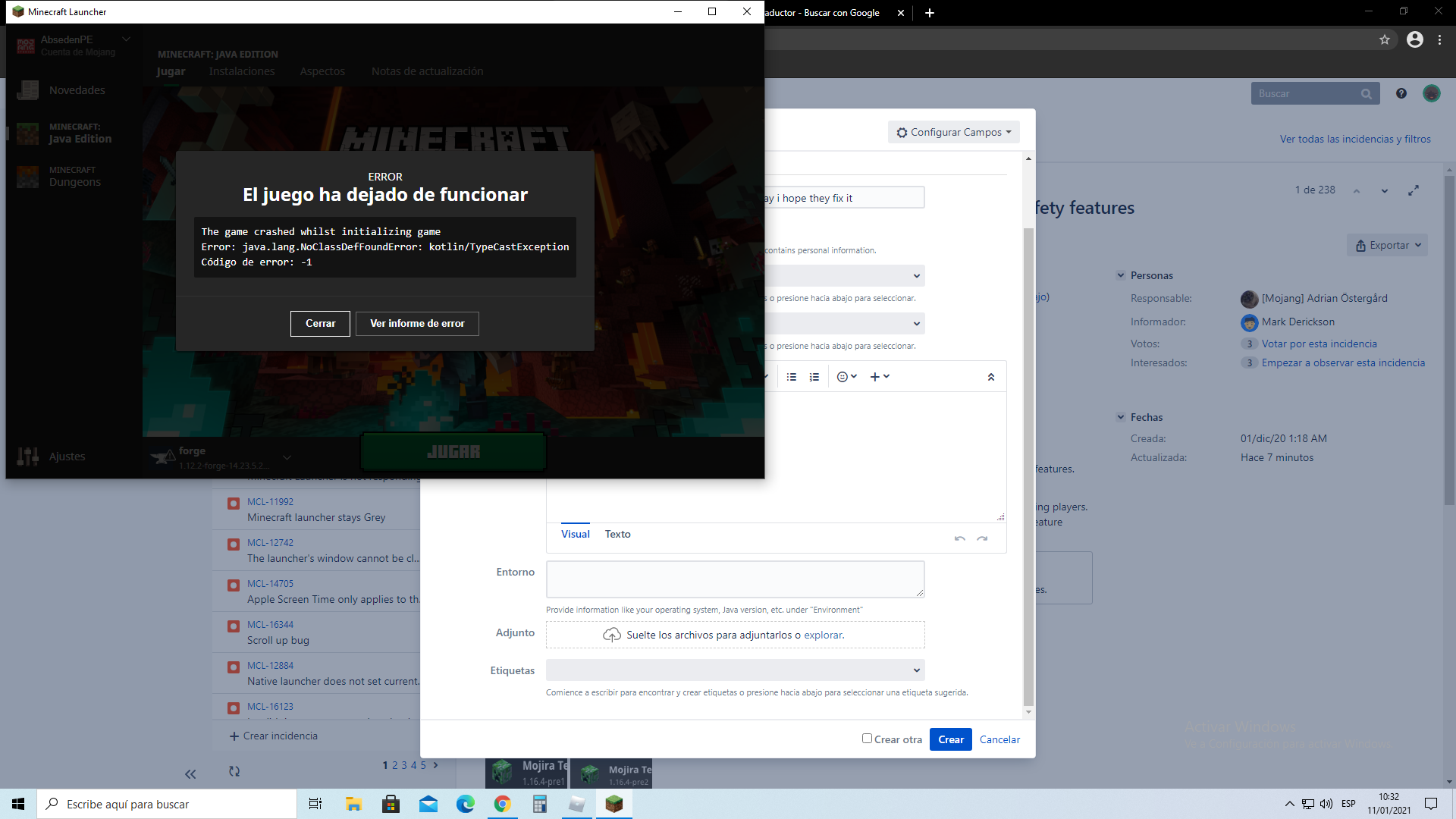Screen dimensions: 1456x819
Task: Collapse the Personas section
Action: pos(1121,275)
